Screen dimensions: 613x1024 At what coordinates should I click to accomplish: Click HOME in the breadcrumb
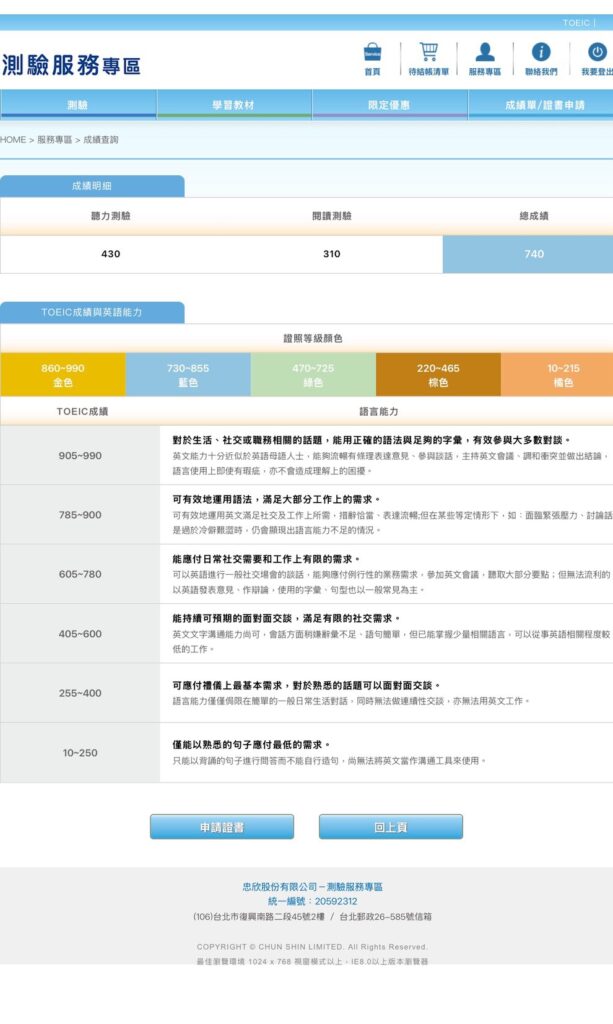click(x=13, y=140)
